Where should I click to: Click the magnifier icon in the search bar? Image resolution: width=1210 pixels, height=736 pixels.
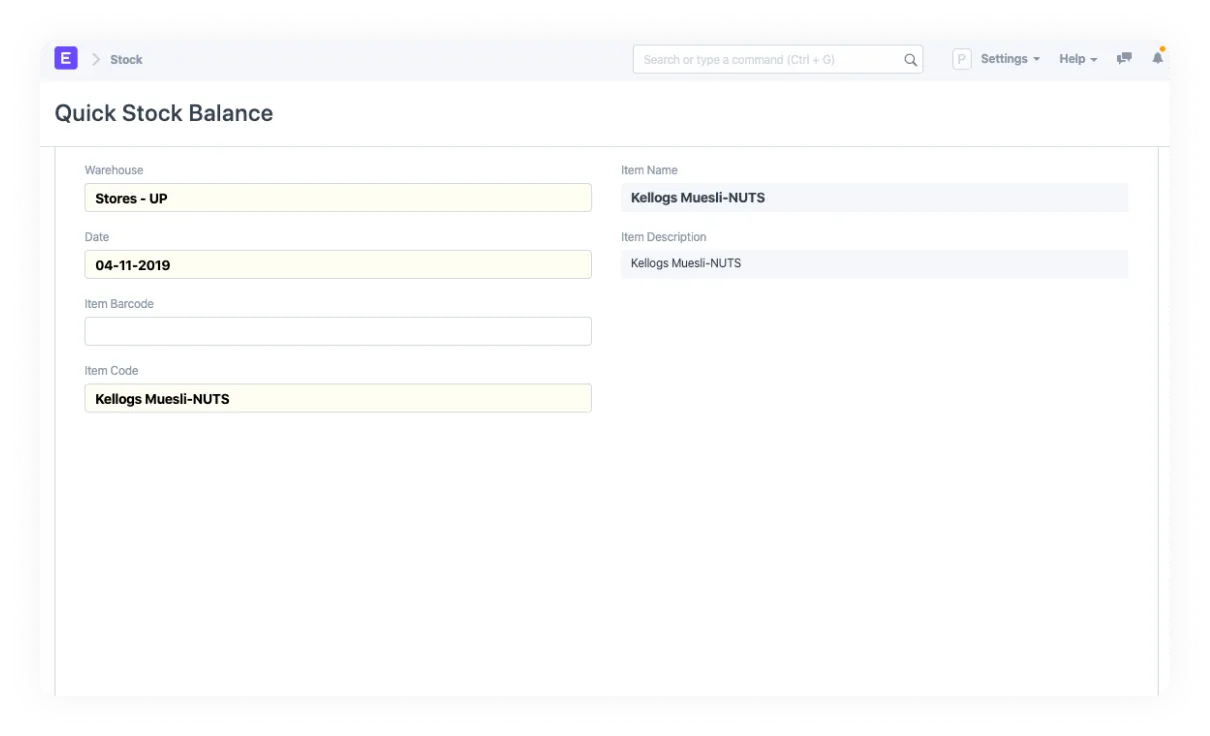pos(910,60)
